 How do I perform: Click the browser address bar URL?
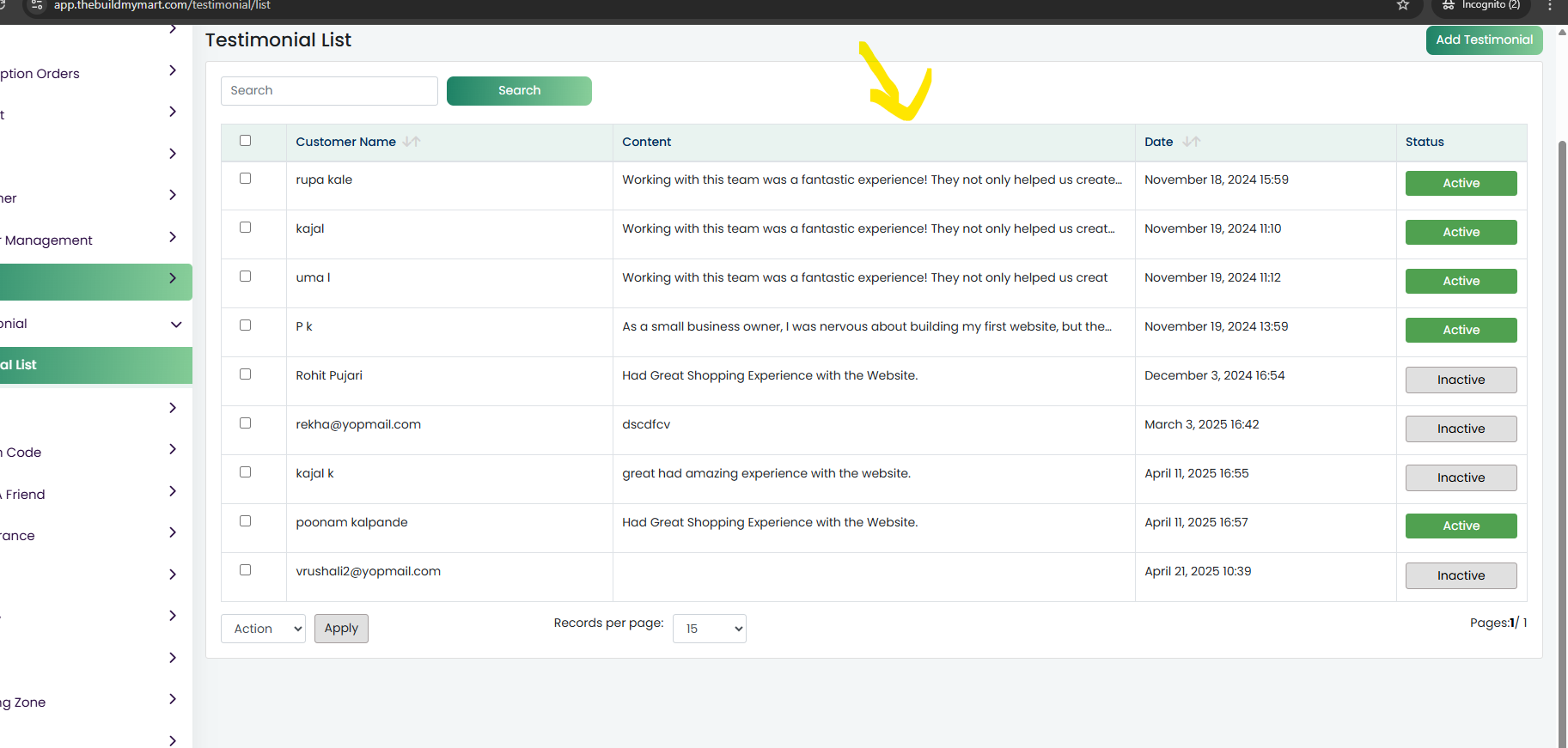162,5
